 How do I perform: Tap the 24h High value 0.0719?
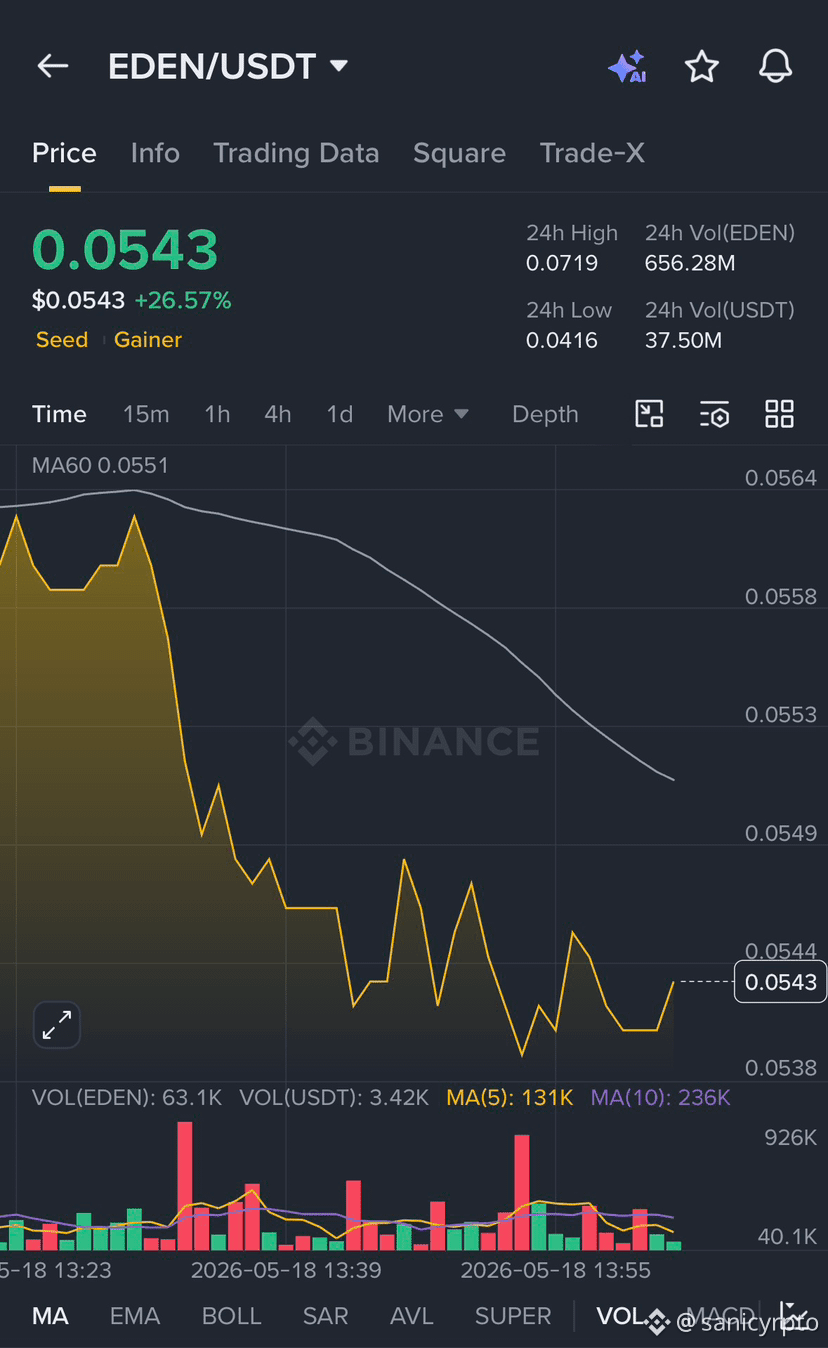562,263
